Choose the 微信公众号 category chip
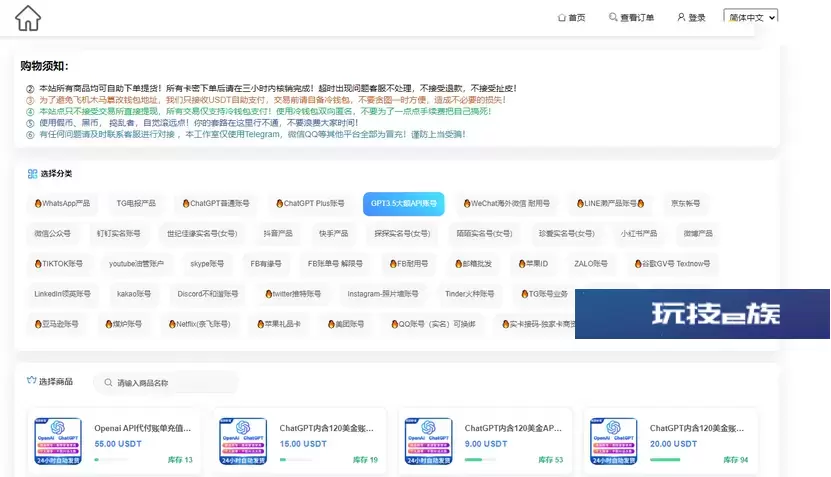The height and width of the screenshot is (477, 831). 52,234
